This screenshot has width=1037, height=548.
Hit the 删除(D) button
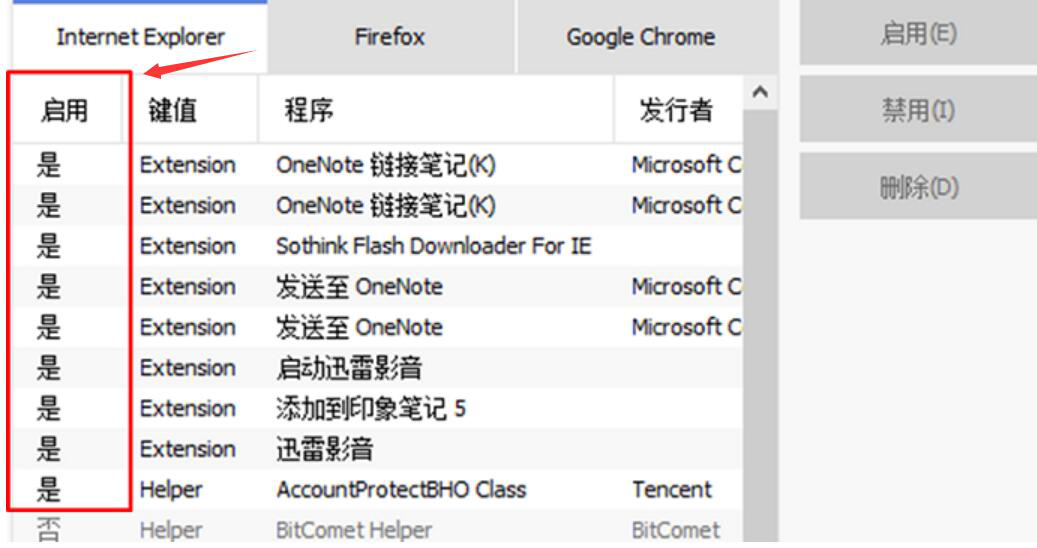[917, 187]
